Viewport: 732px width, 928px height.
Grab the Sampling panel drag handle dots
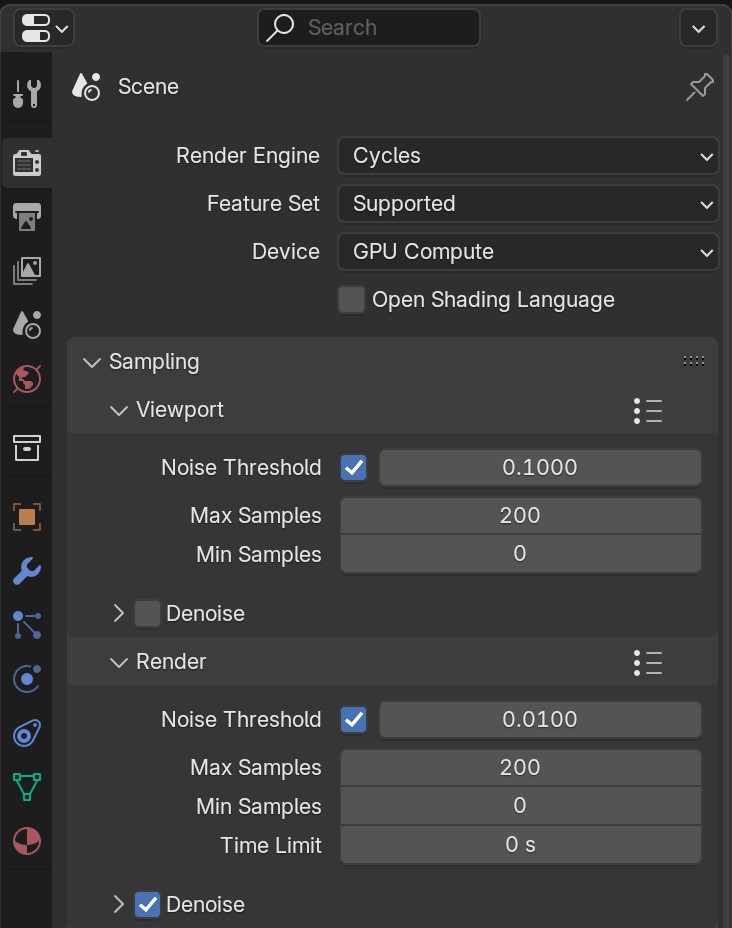(694, 361)
